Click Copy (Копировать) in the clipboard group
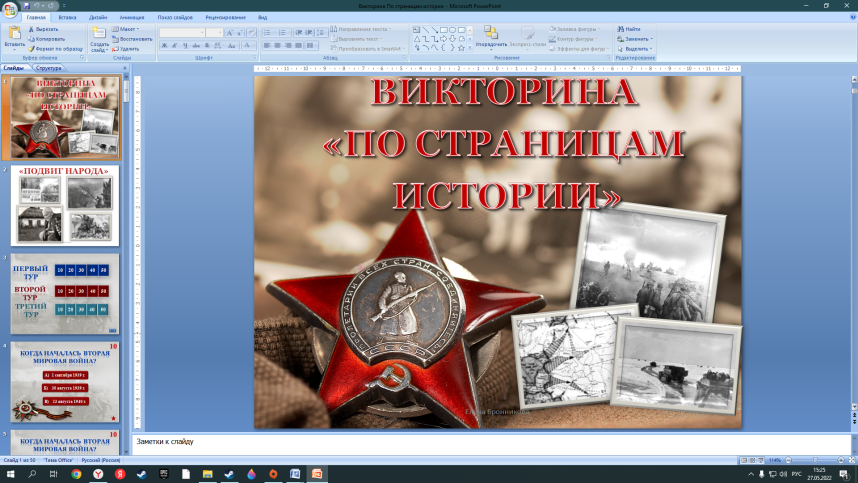Screen dimensions: 858x483 (x=47, y=39)
